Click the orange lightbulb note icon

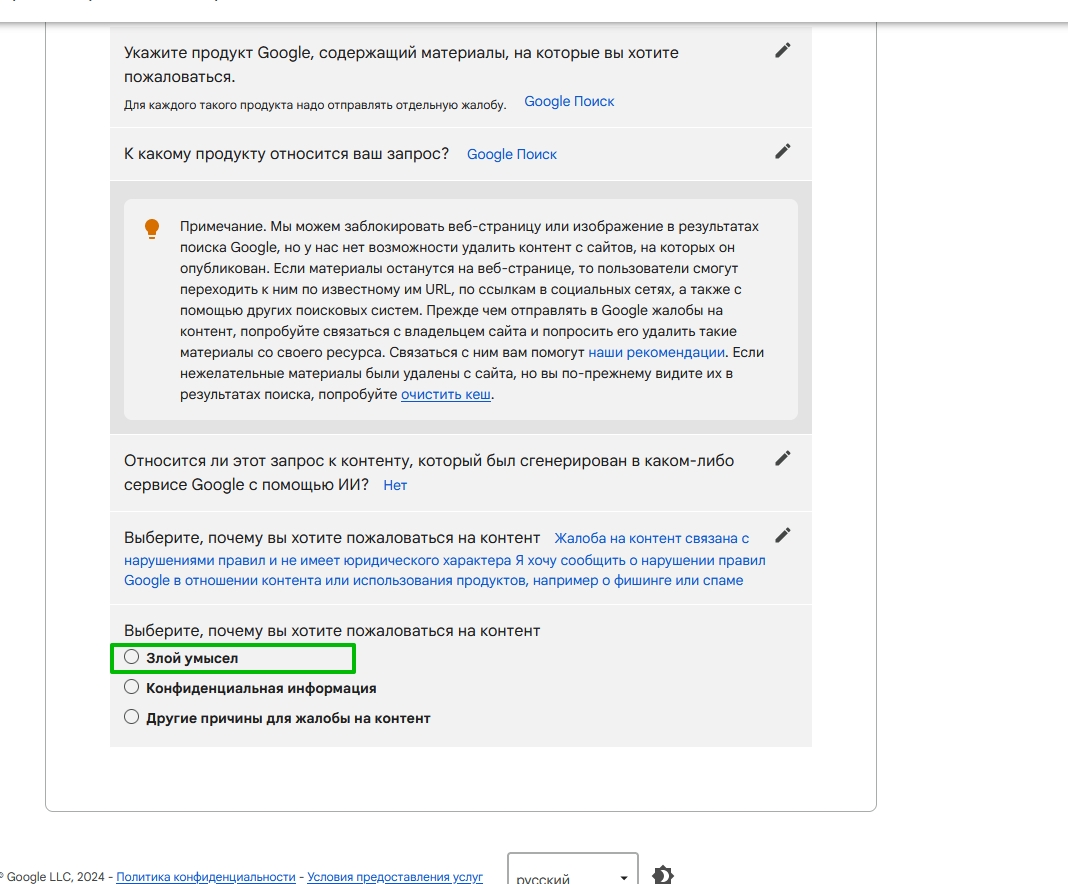click(152, 228)
